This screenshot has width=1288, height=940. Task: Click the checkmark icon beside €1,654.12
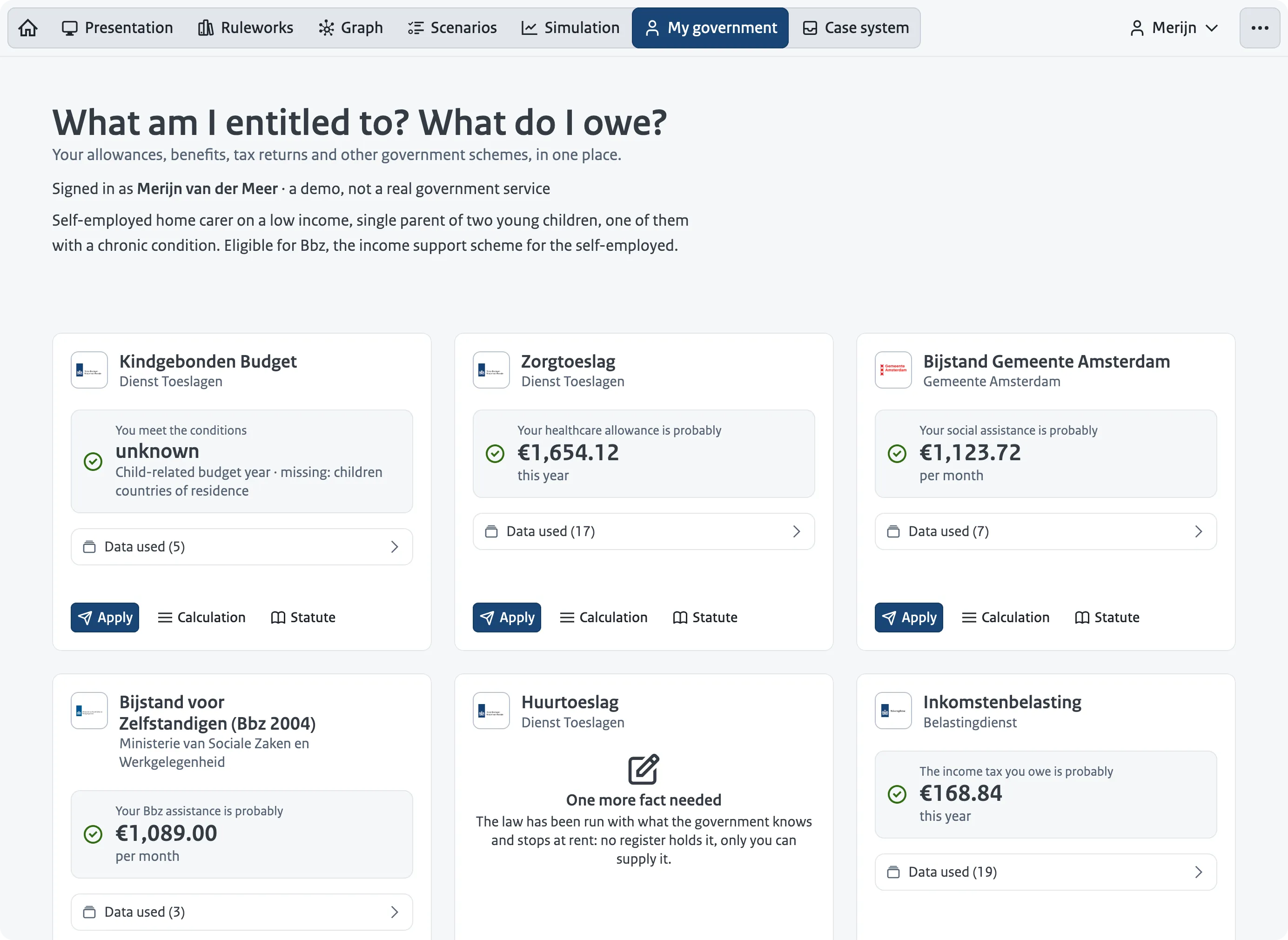pyautogui.click(x=495, y=454)
